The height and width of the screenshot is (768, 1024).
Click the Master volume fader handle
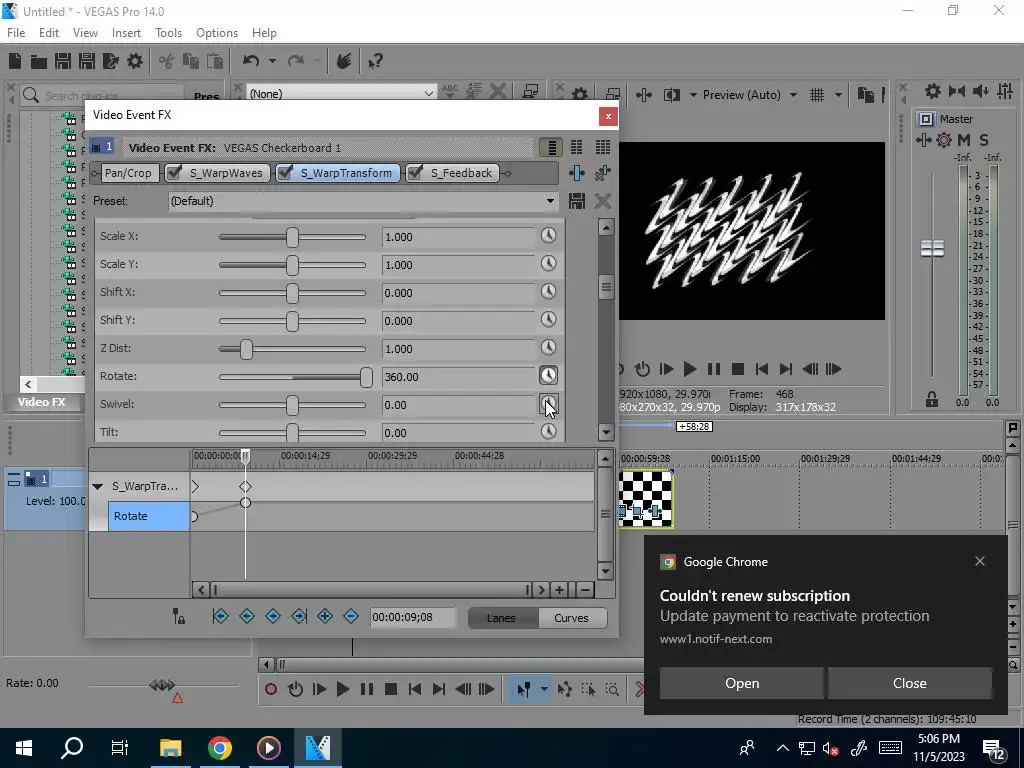coord(932,248)
